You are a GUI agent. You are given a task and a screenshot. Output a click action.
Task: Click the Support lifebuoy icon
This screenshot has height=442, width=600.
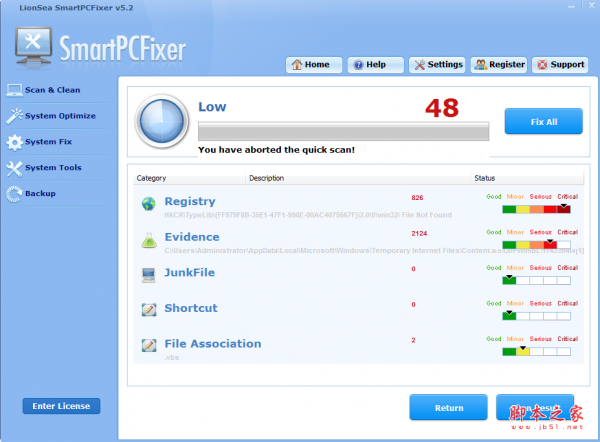point(542,65)
